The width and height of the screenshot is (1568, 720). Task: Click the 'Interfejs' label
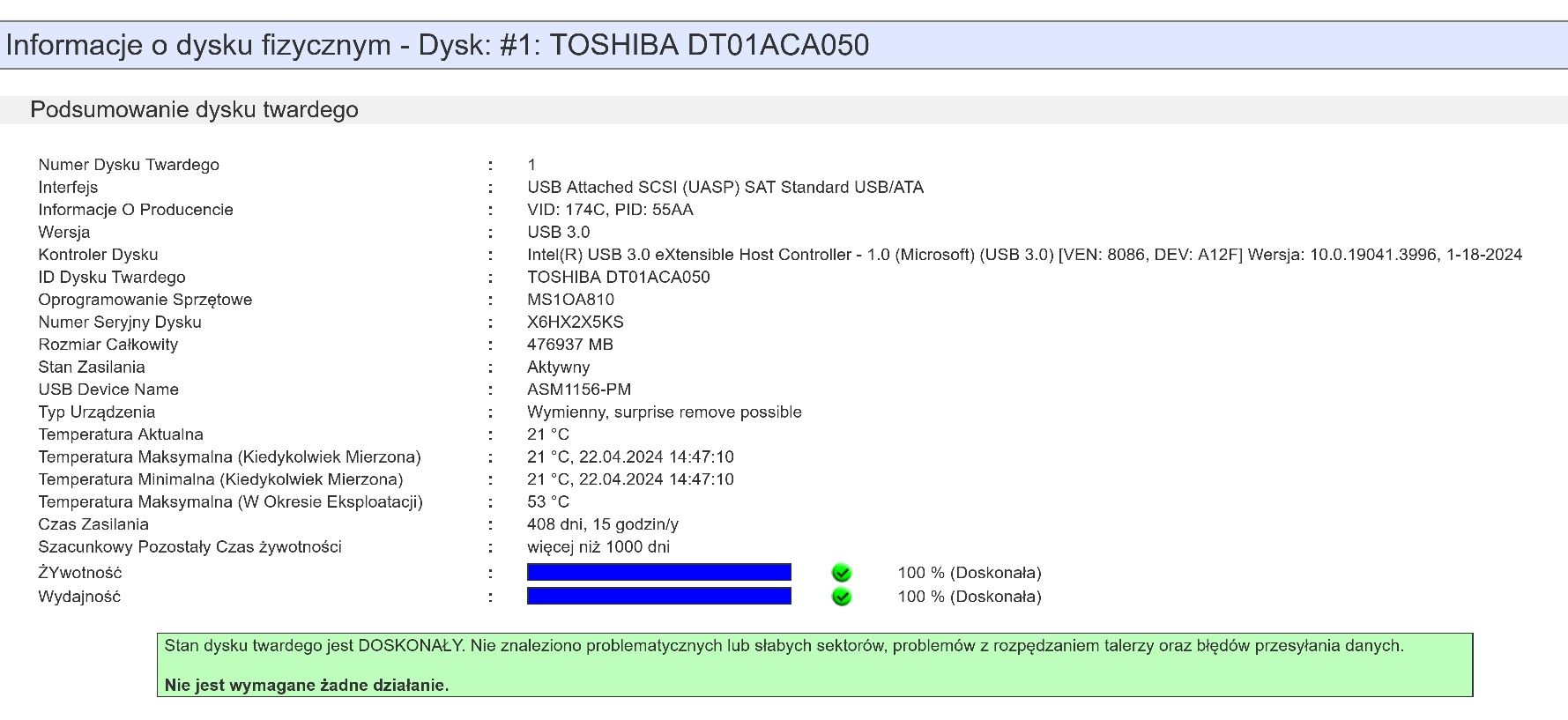point(68,187)
